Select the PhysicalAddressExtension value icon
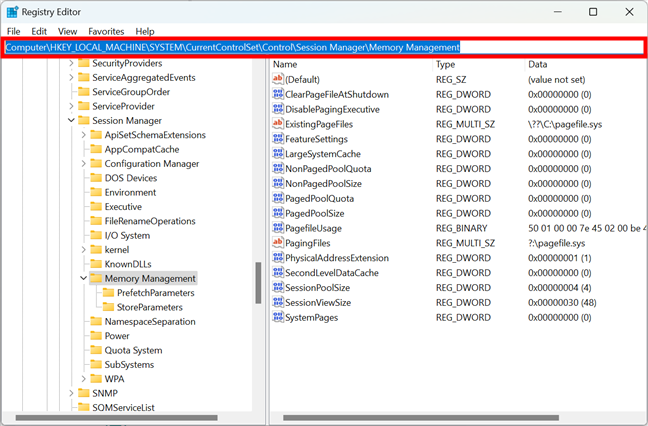 point(278,257)
